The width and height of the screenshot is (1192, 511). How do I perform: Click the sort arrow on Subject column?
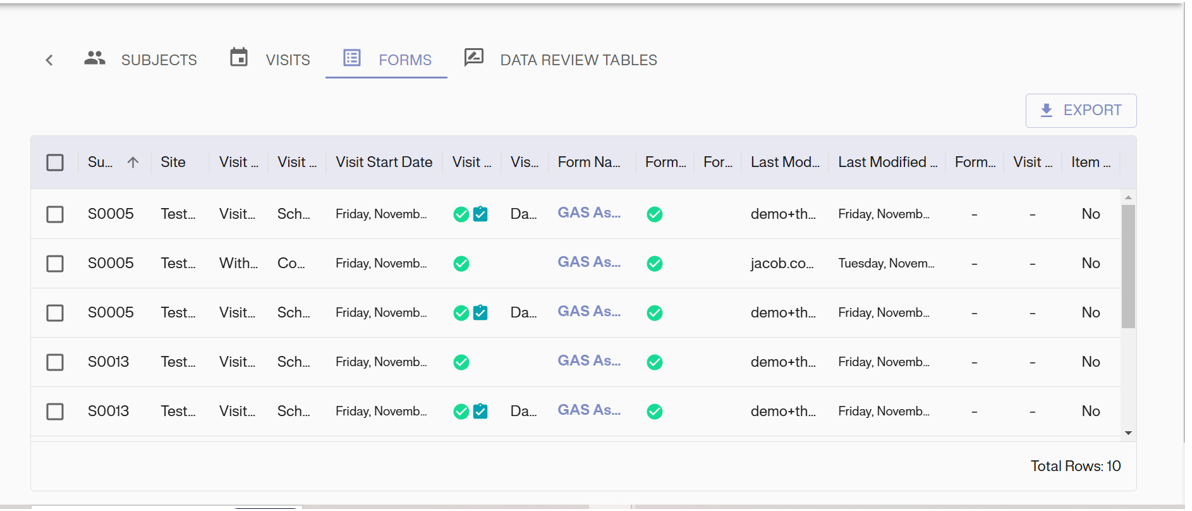tap(133, 162)
